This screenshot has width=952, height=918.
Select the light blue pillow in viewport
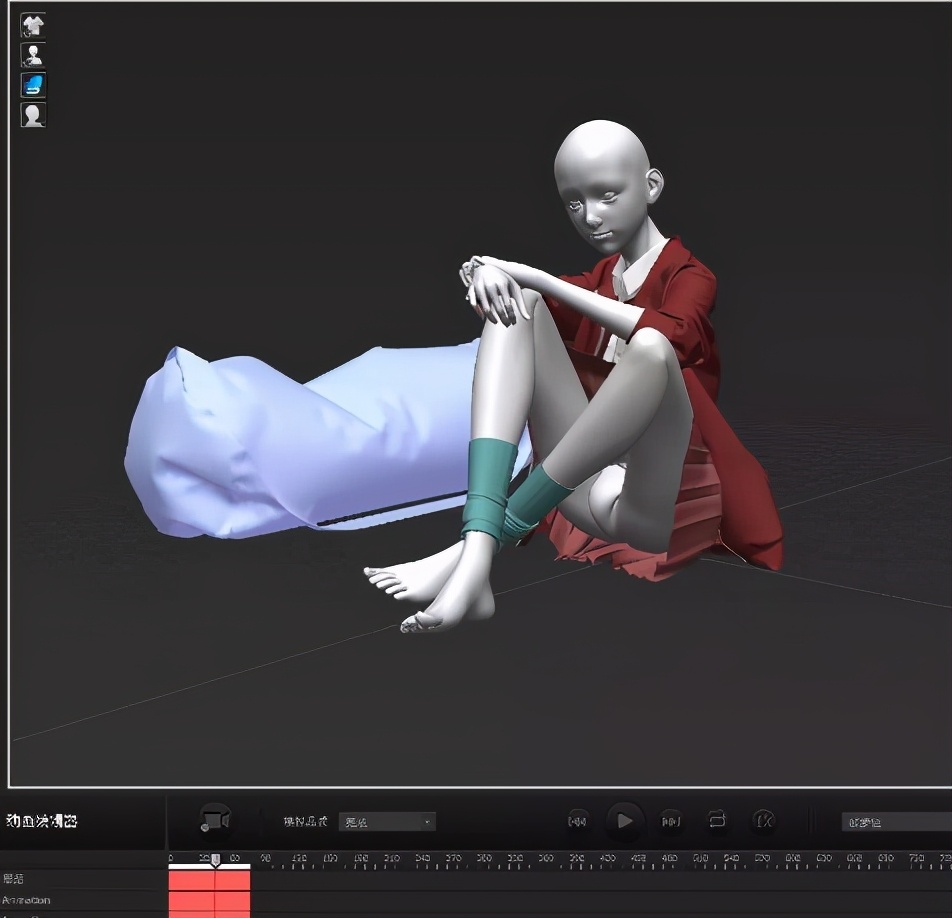(x=290, y=440)
